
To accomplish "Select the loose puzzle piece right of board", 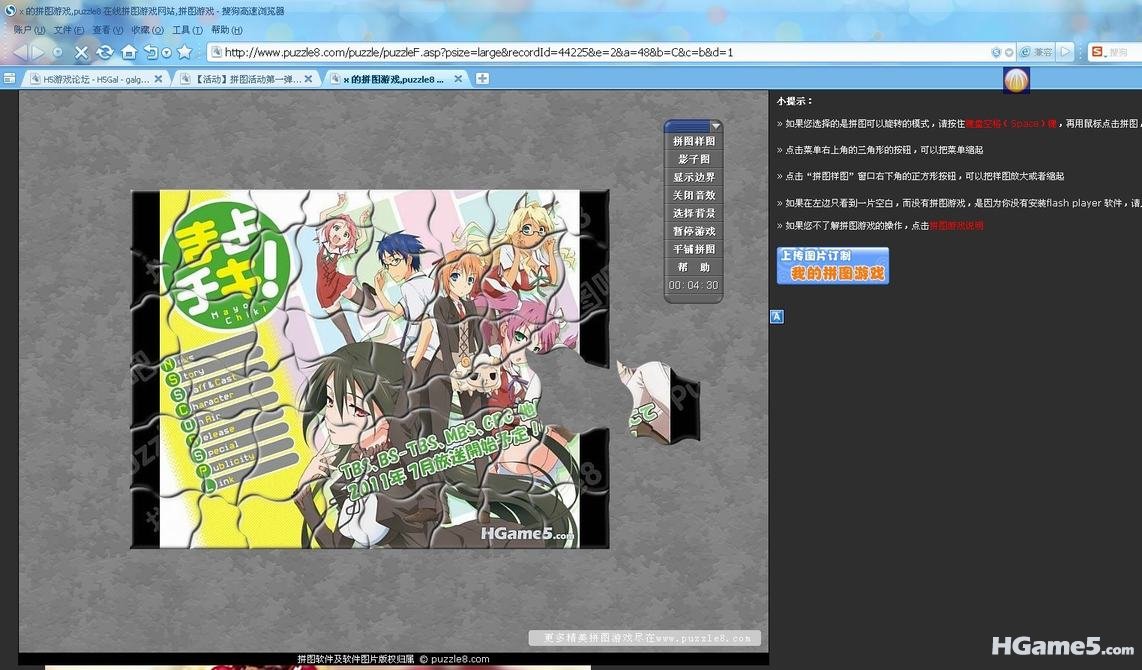I will (x=657, y=401).
